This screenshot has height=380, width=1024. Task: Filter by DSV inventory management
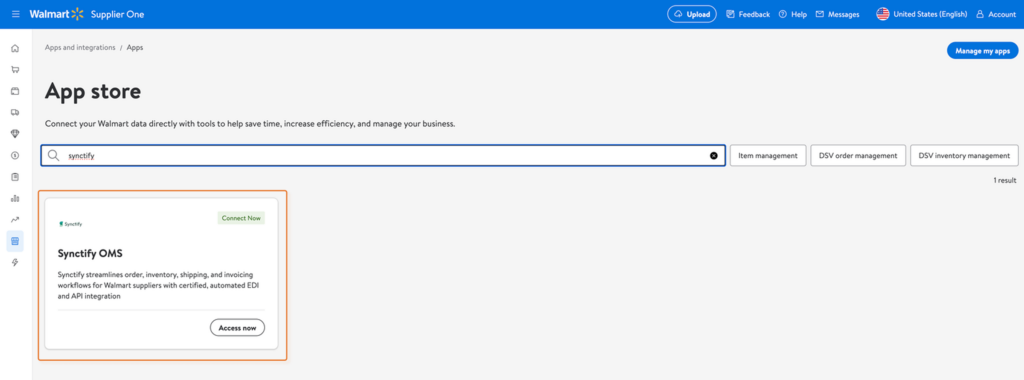tap(965, 155)
